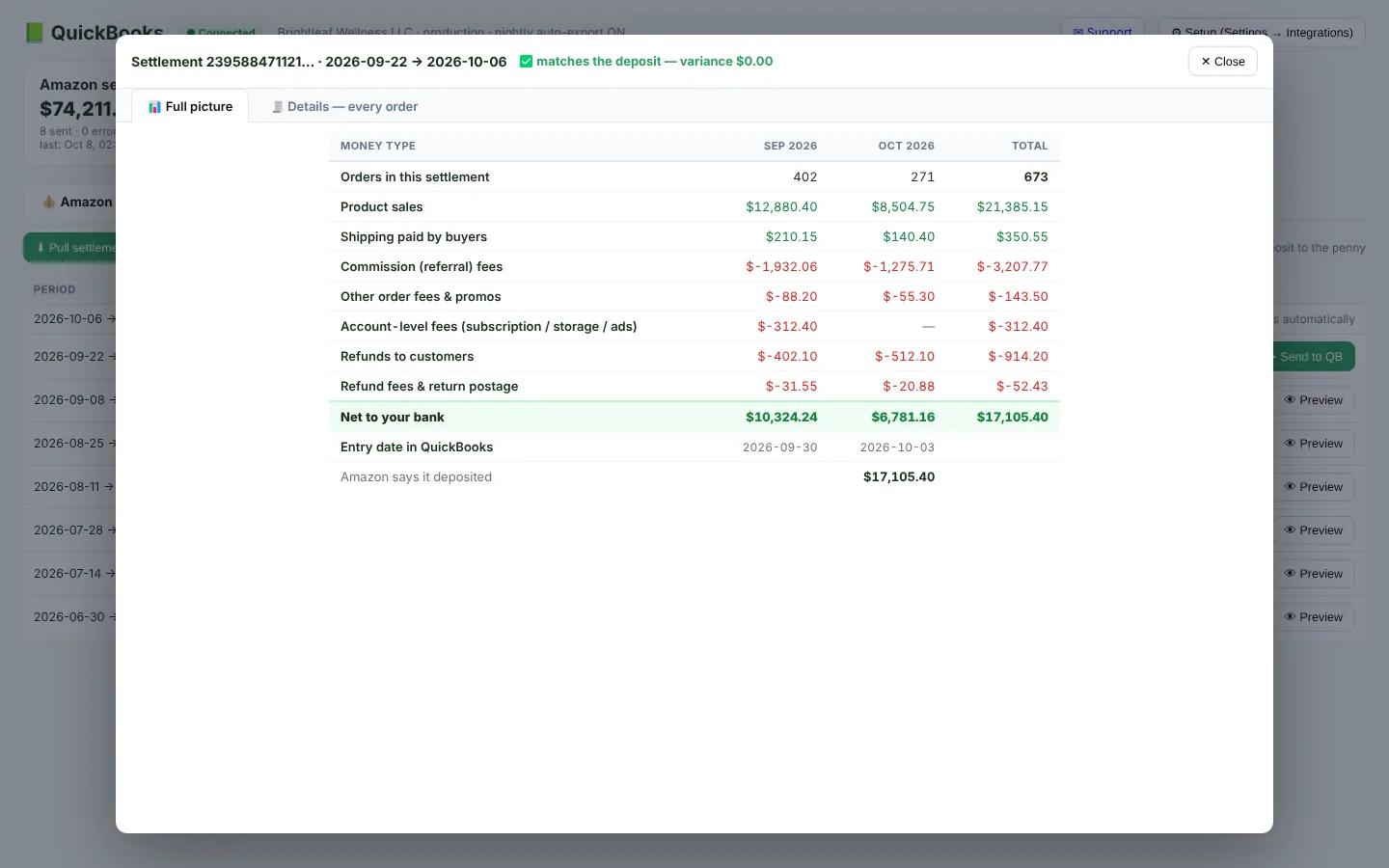Click the QuickBooks entry date 2026-09-30
Screen dimensions: 1389x868
780,447
